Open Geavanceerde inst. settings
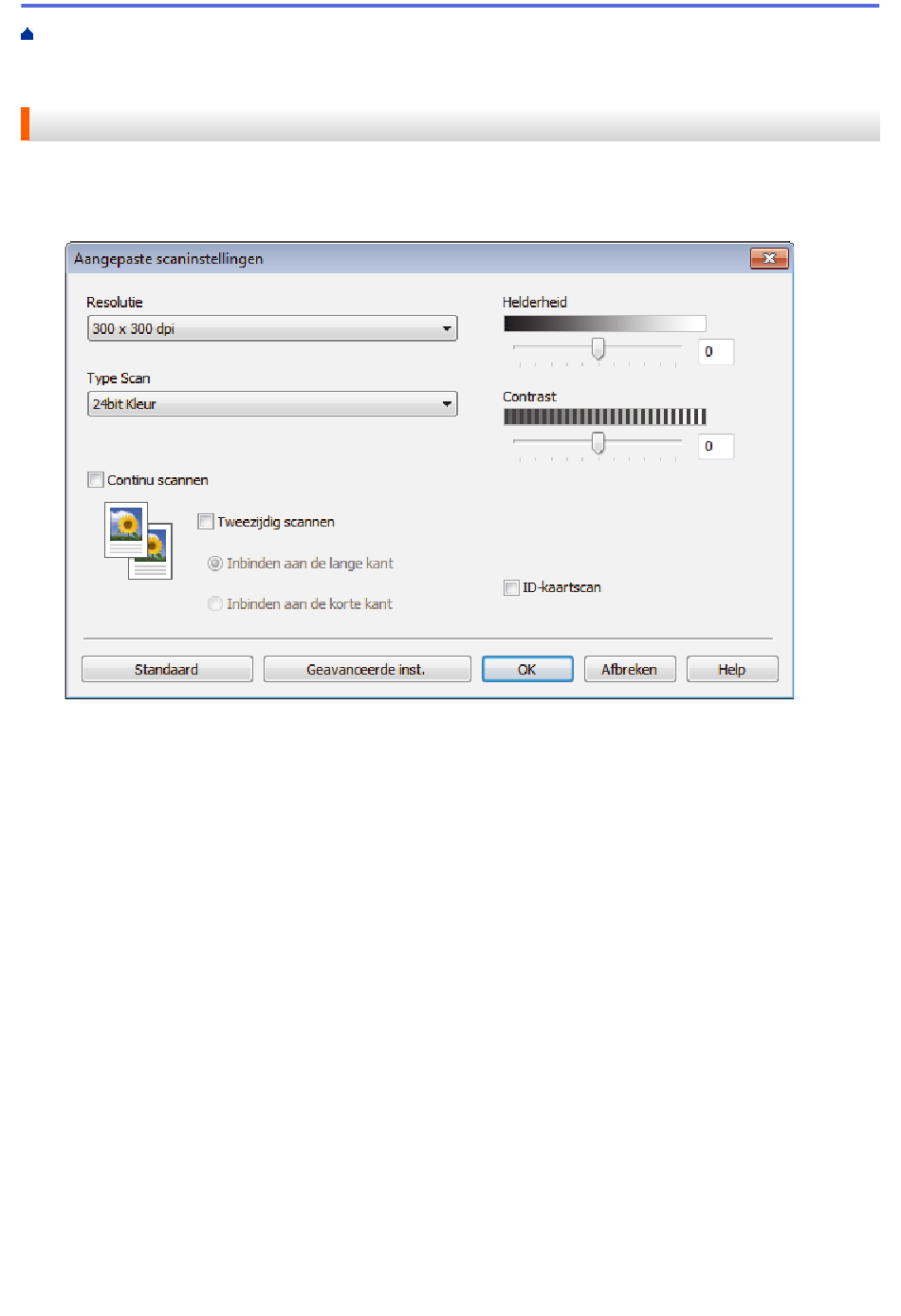Screen dimensions: 901x1316 point(367,669)
